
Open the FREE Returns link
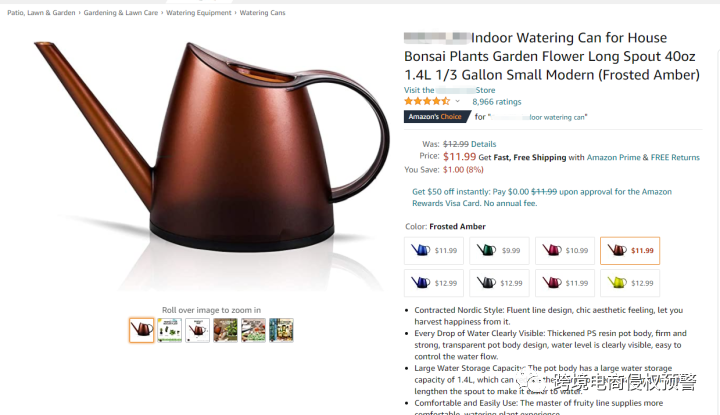tap(675, 157)
